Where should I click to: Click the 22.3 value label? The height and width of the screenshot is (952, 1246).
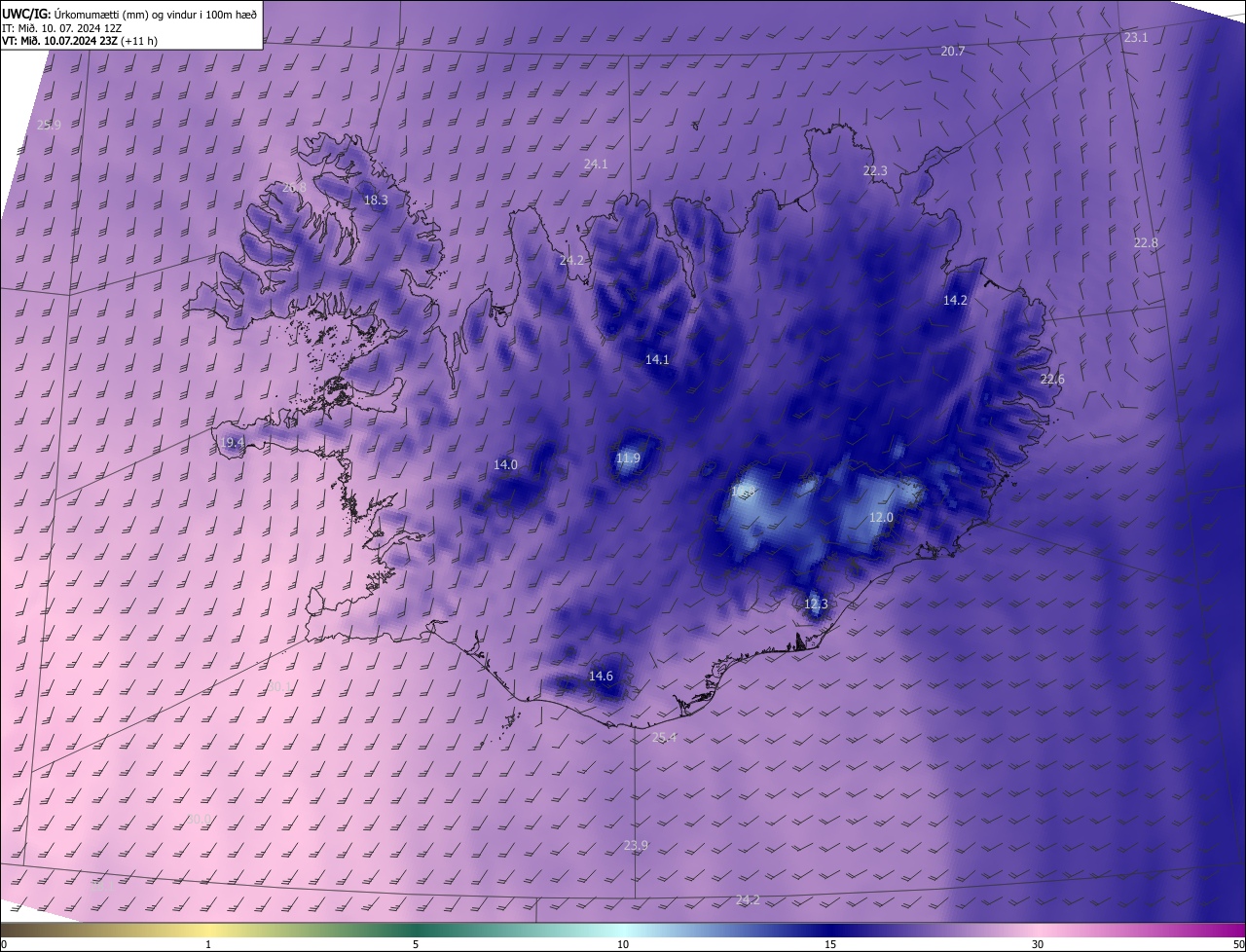click(875, 170)
